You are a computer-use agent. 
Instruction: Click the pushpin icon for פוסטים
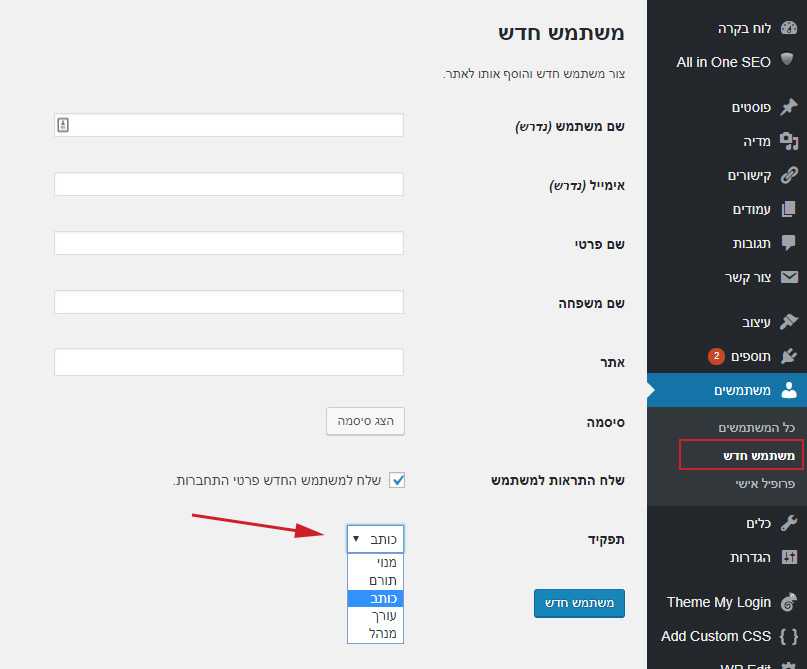pyautogui.click(x=788, y=107)
